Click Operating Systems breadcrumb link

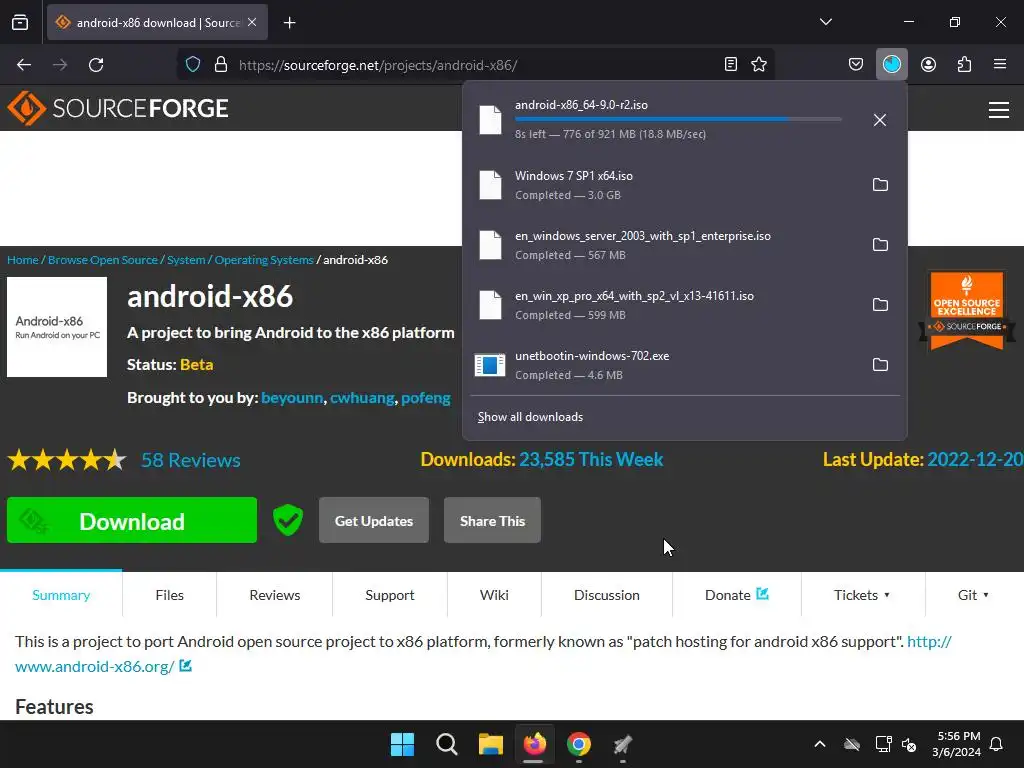(264, 260)
